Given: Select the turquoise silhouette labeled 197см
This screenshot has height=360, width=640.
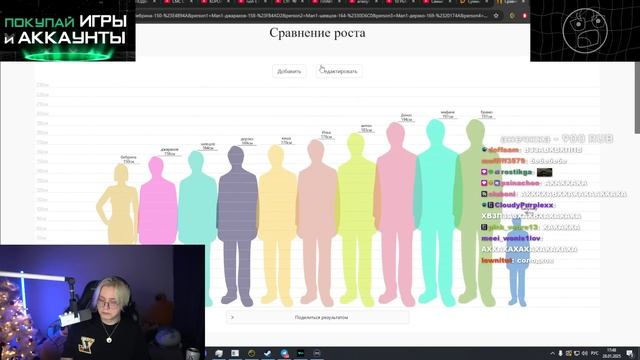Looking at the screenshot, I should click(436, 212).
